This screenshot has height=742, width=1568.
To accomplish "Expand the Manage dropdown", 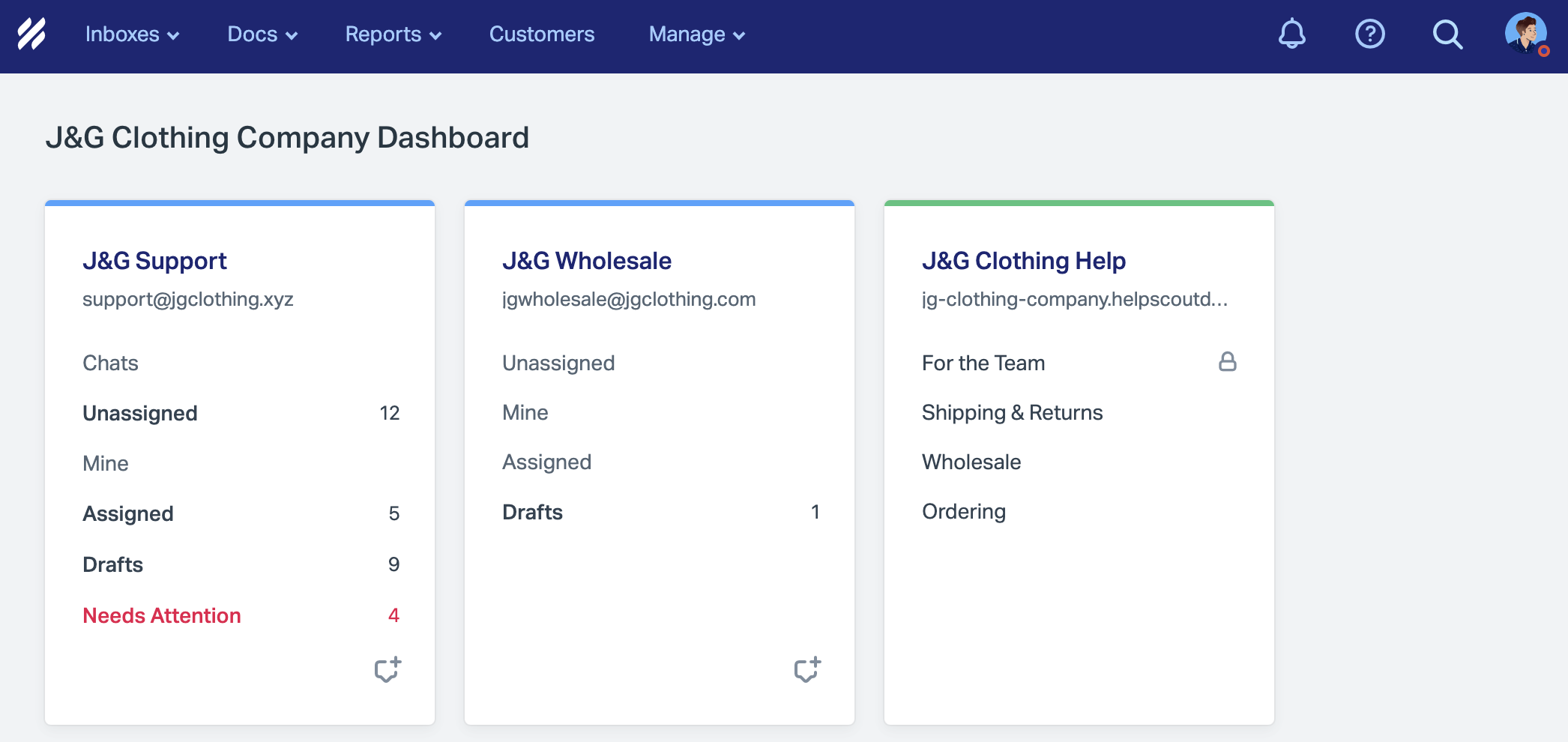I will (x=696, y=34).
